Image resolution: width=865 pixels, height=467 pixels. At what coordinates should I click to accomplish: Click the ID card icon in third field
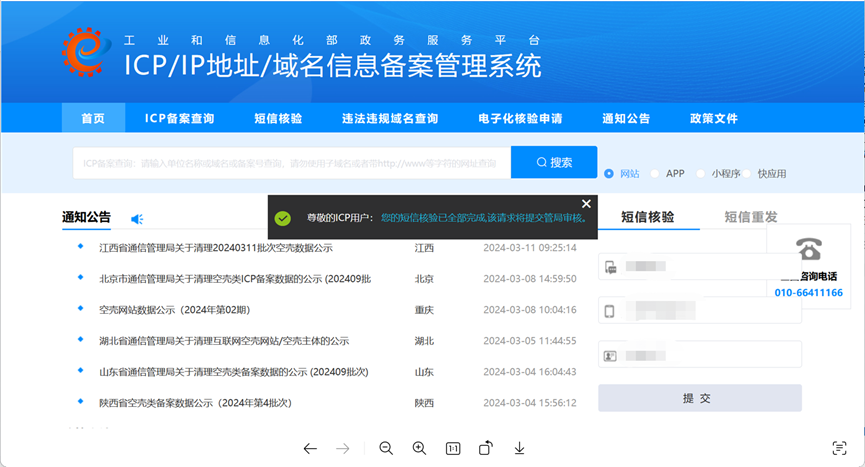coord(610,356)
